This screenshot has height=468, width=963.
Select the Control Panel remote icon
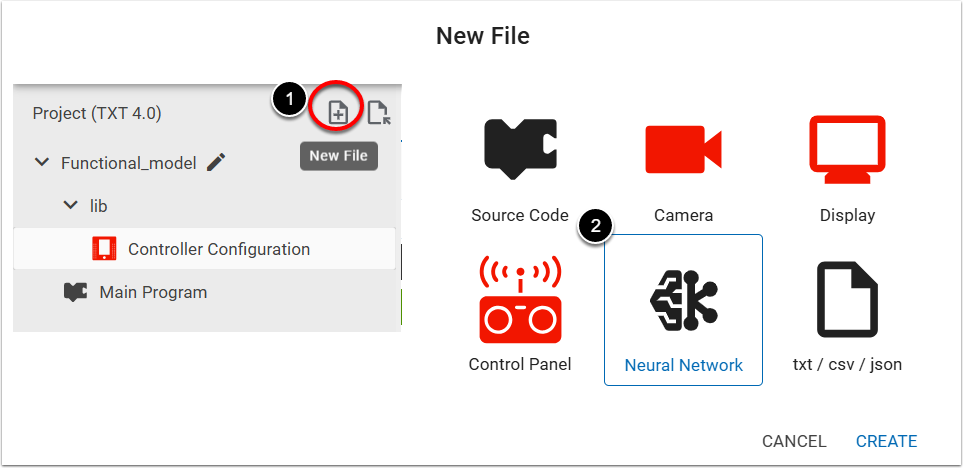(519, 300)
